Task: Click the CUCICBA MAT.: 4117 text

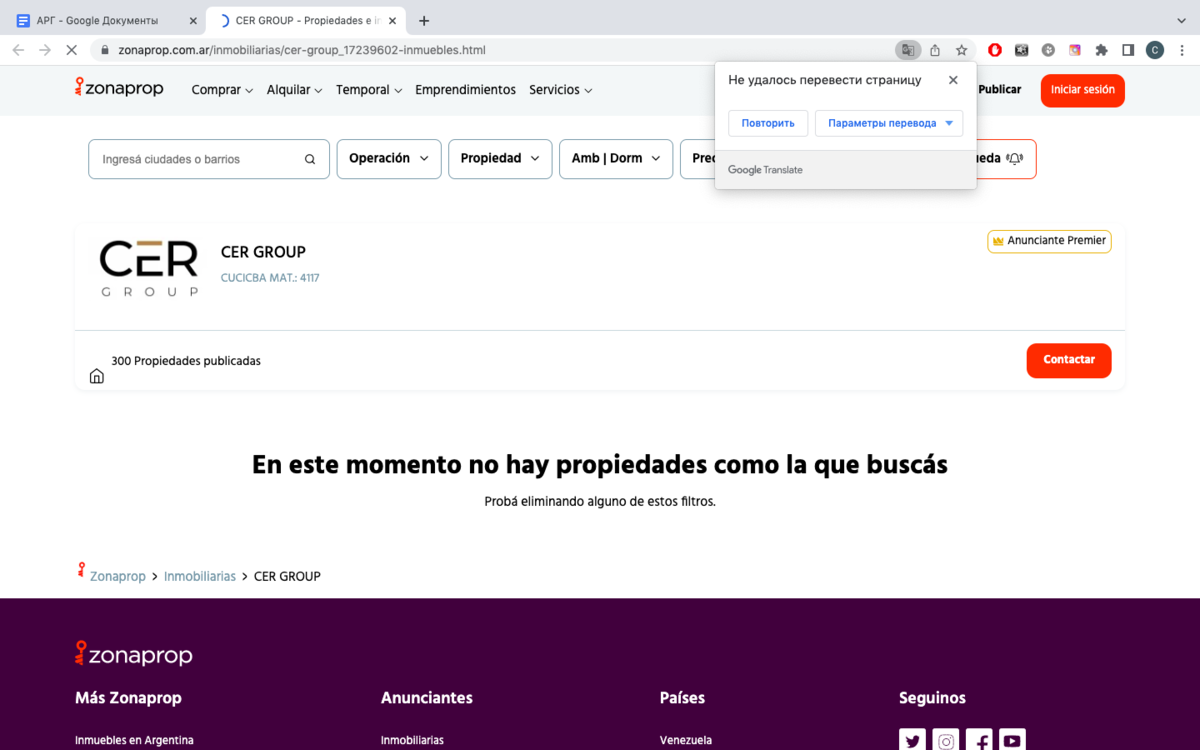Action: (x=270, y=278)
